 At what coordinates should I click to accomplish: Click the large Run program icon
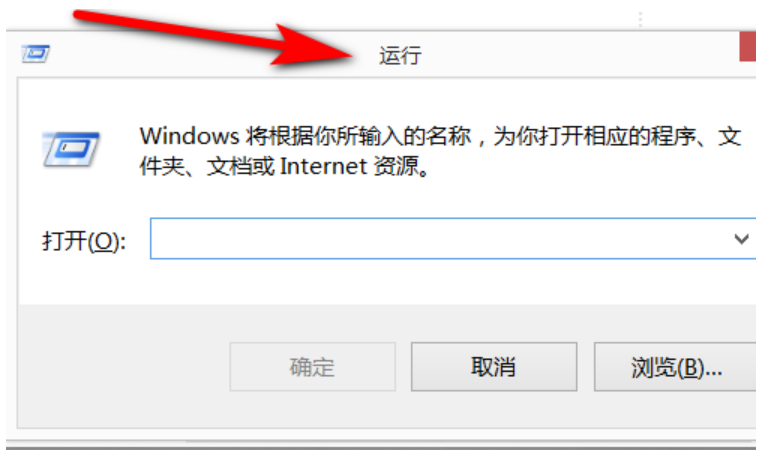71,149
